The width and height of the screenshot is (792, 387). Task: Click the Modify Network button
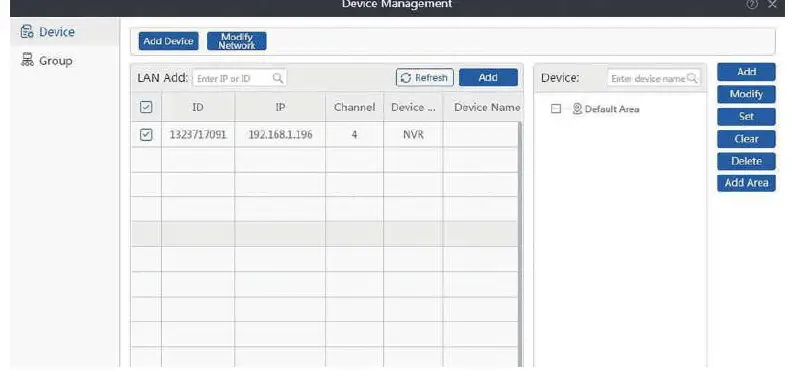point(236,41)
